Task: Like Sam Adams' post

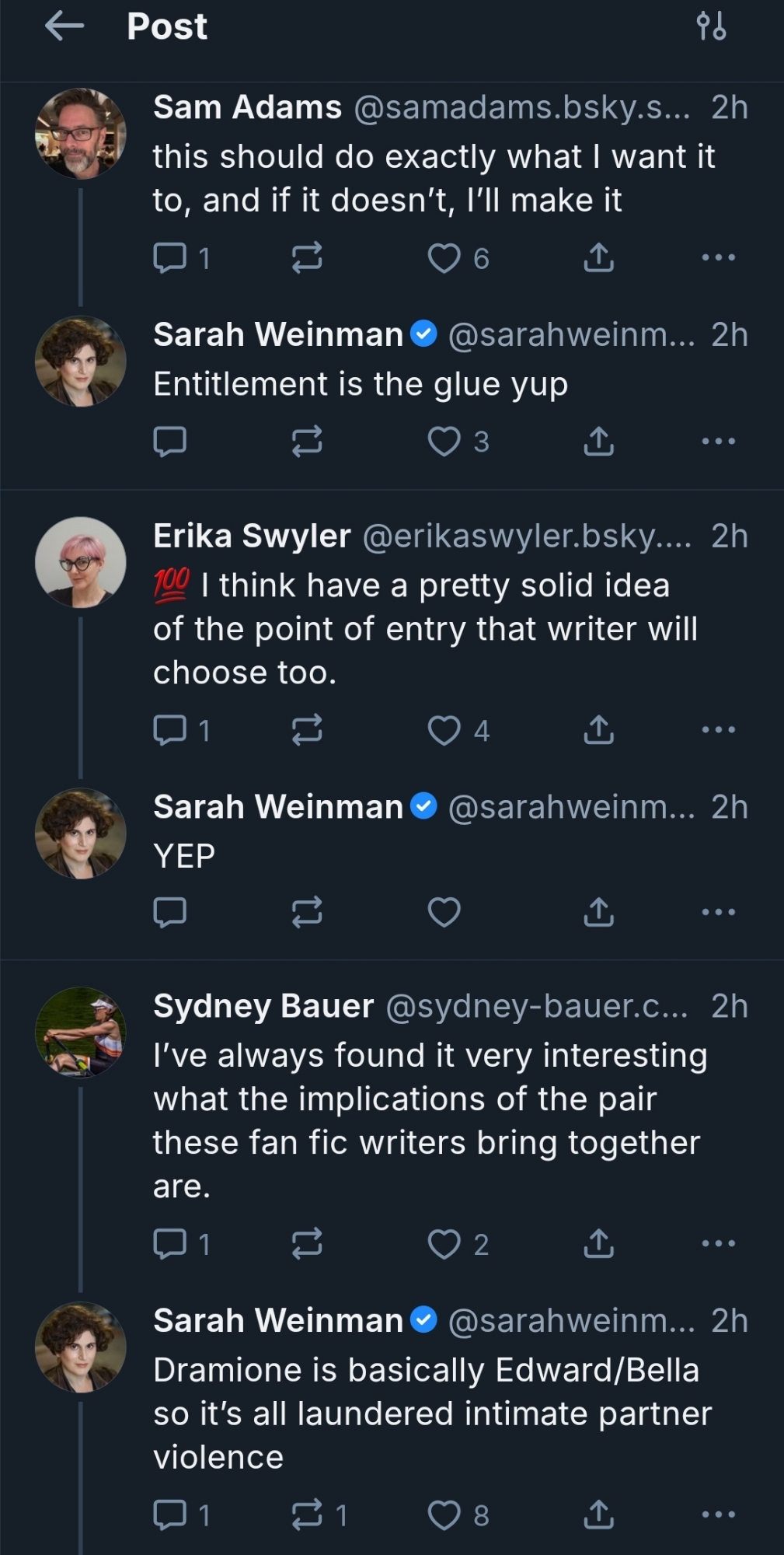Action: [x=444, y=258]
